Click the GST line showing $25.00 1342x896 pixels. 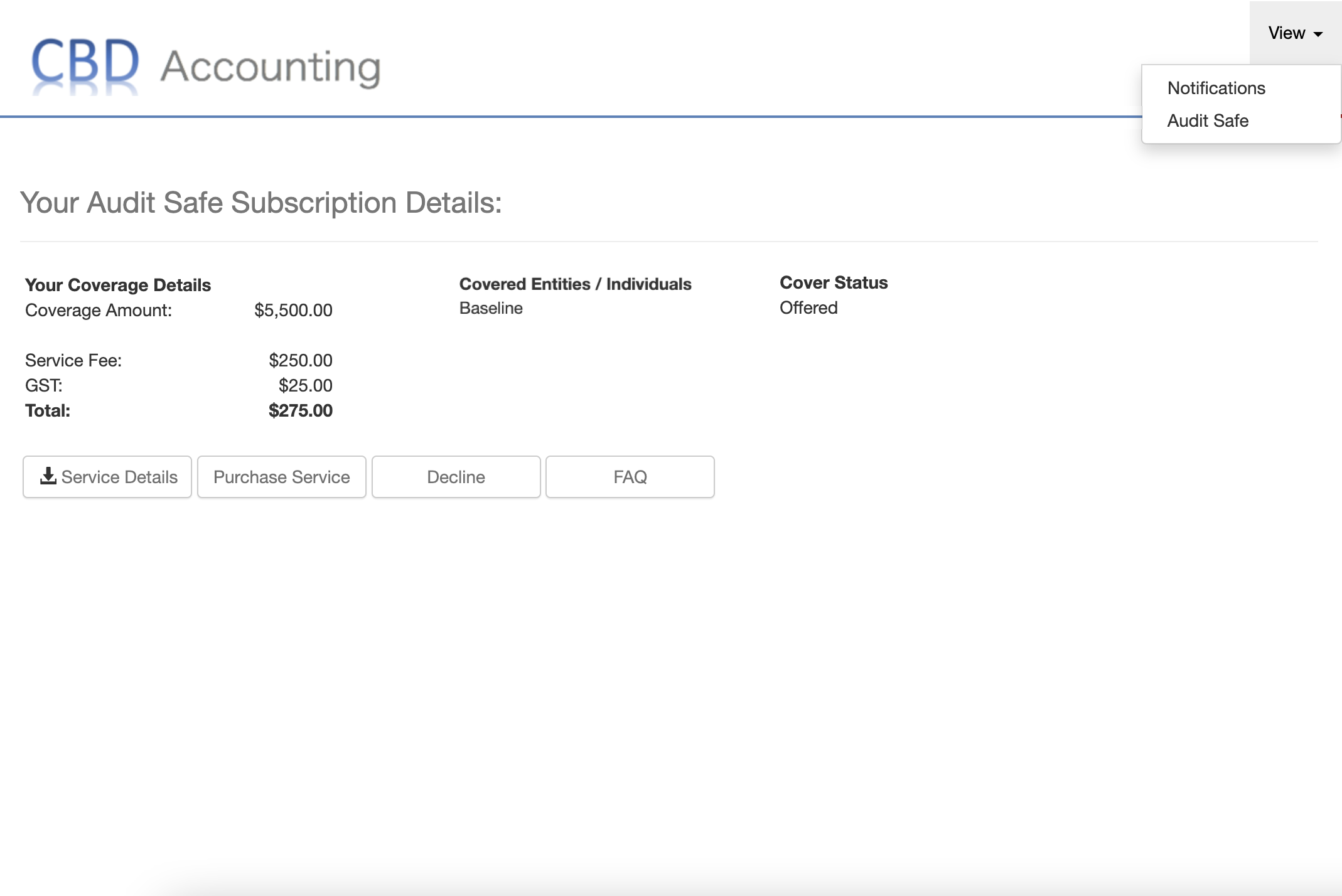pos(306,385)
